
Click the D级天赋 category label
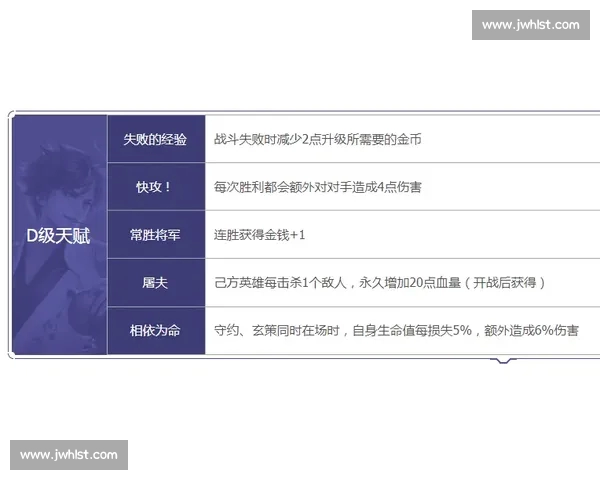pyautogui.click(x=58, y=235)
